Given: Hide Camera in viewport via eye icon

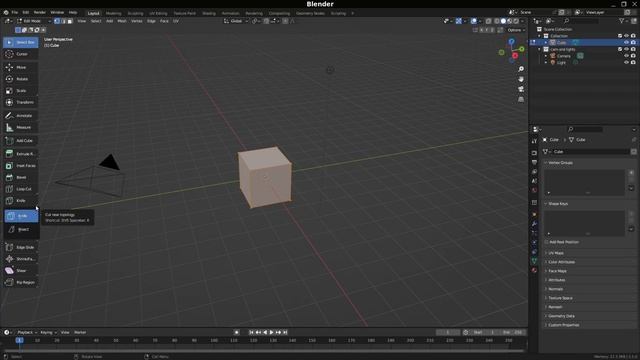Looking at the screenshot, I should click(627, 56).
